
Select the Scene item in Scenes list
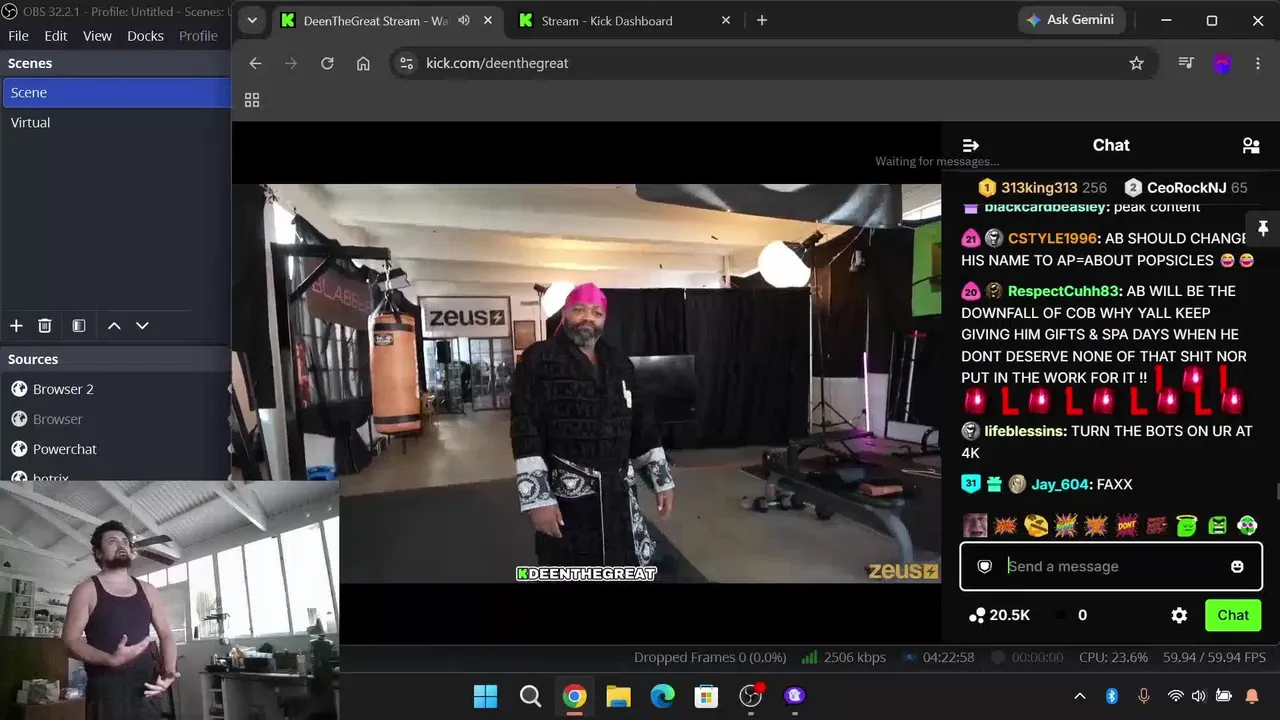[x=115, y=92]
